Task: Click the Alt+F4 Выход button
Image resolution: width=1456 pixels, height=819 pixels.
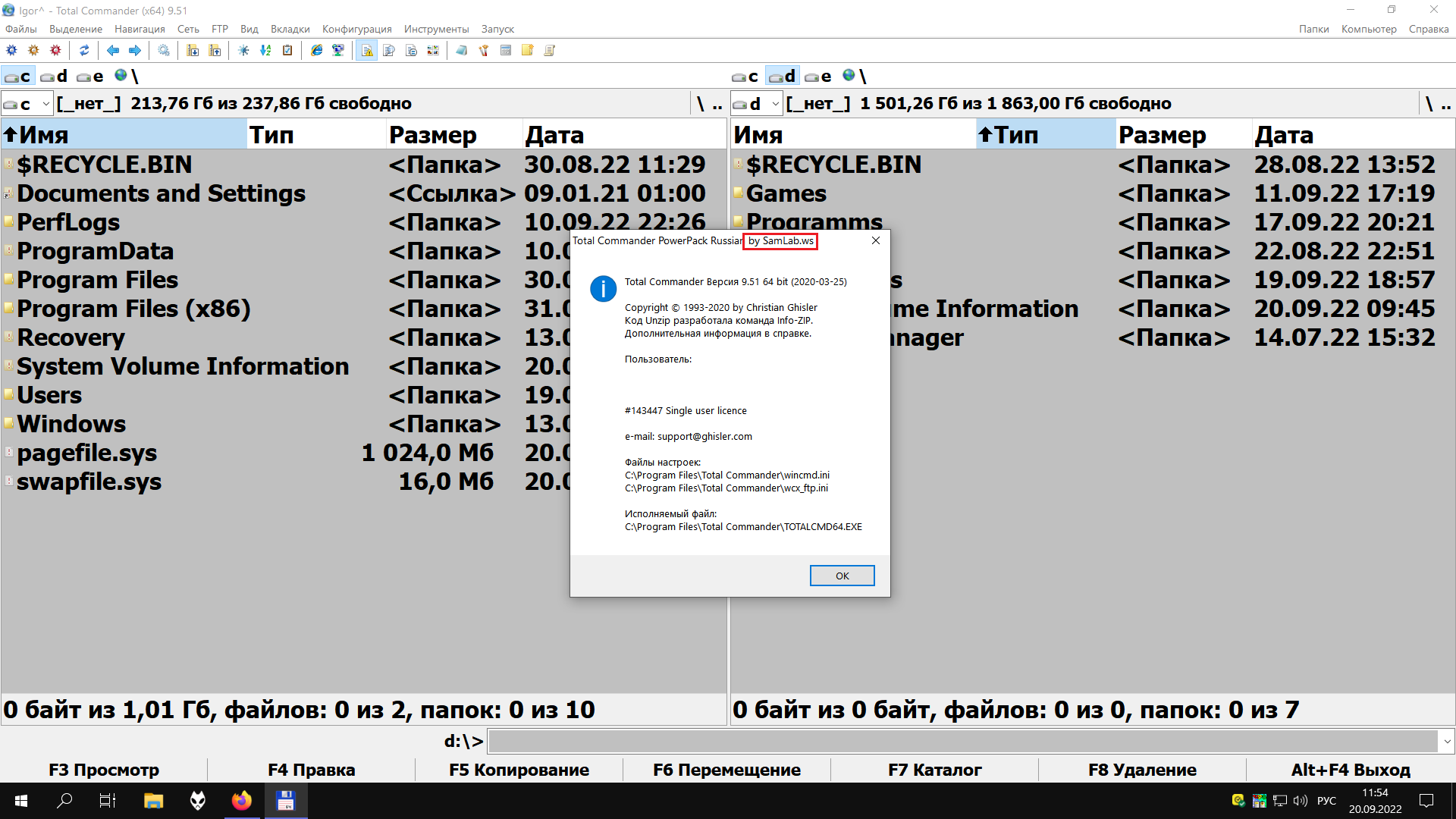Action: 1351,770
